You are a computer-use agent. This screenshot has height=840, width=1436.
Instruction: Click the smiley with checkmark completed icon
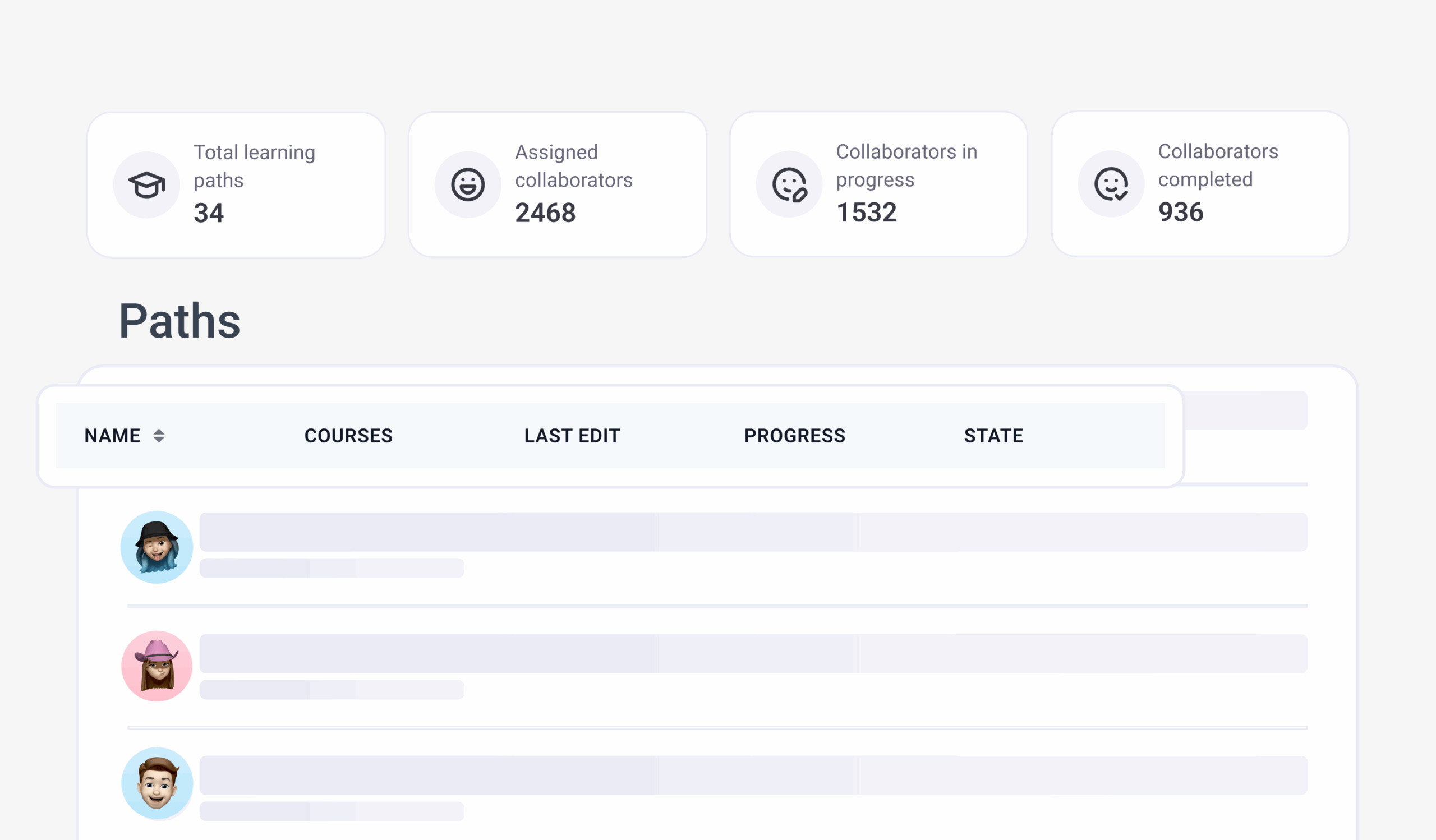coord(1111,184)
